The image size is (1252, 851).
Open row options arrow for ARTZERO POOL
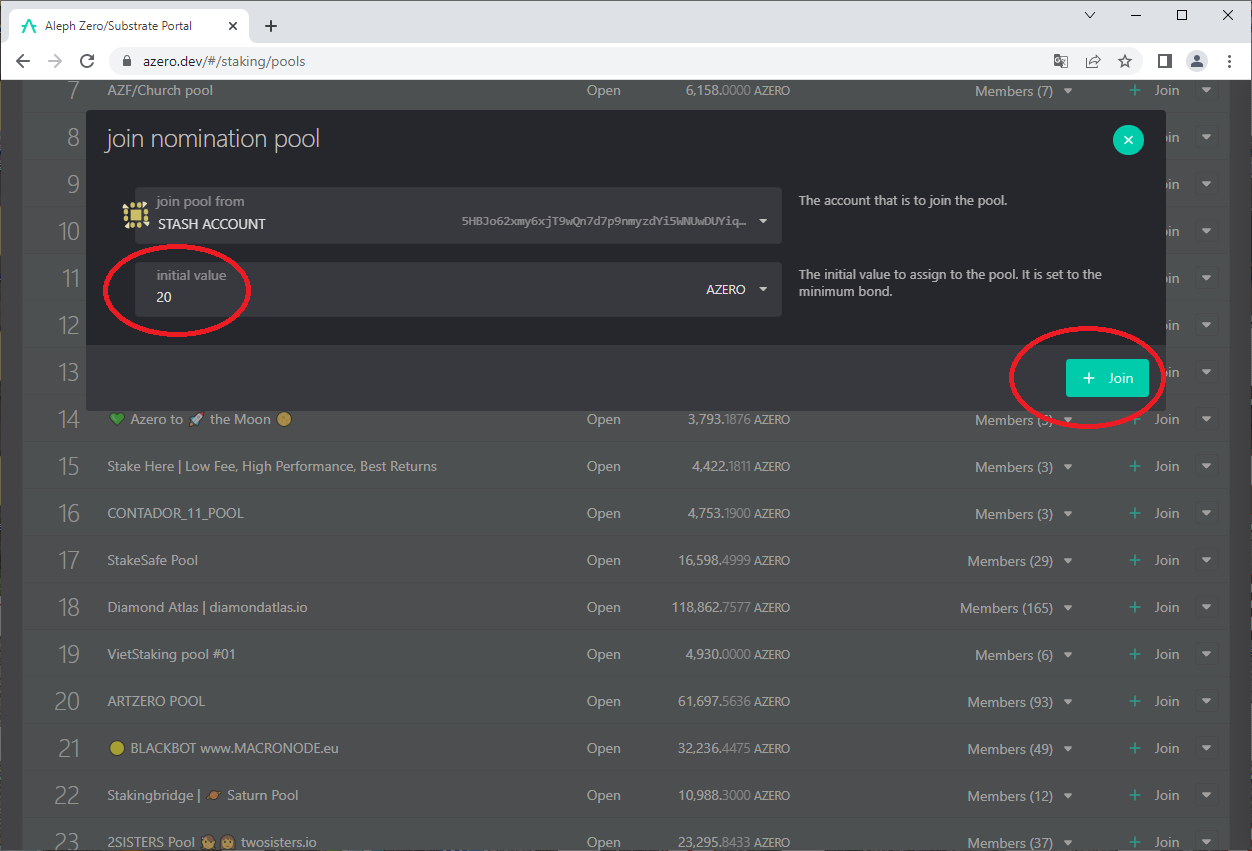pos(1207,701)
